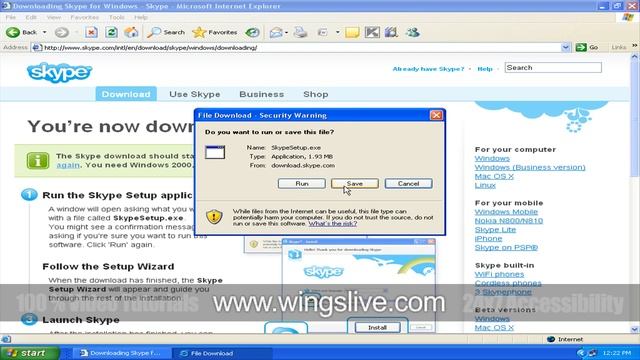Open the Windows Start menu
The width and height of the screenshot is (640, 360).
(30, 353)
